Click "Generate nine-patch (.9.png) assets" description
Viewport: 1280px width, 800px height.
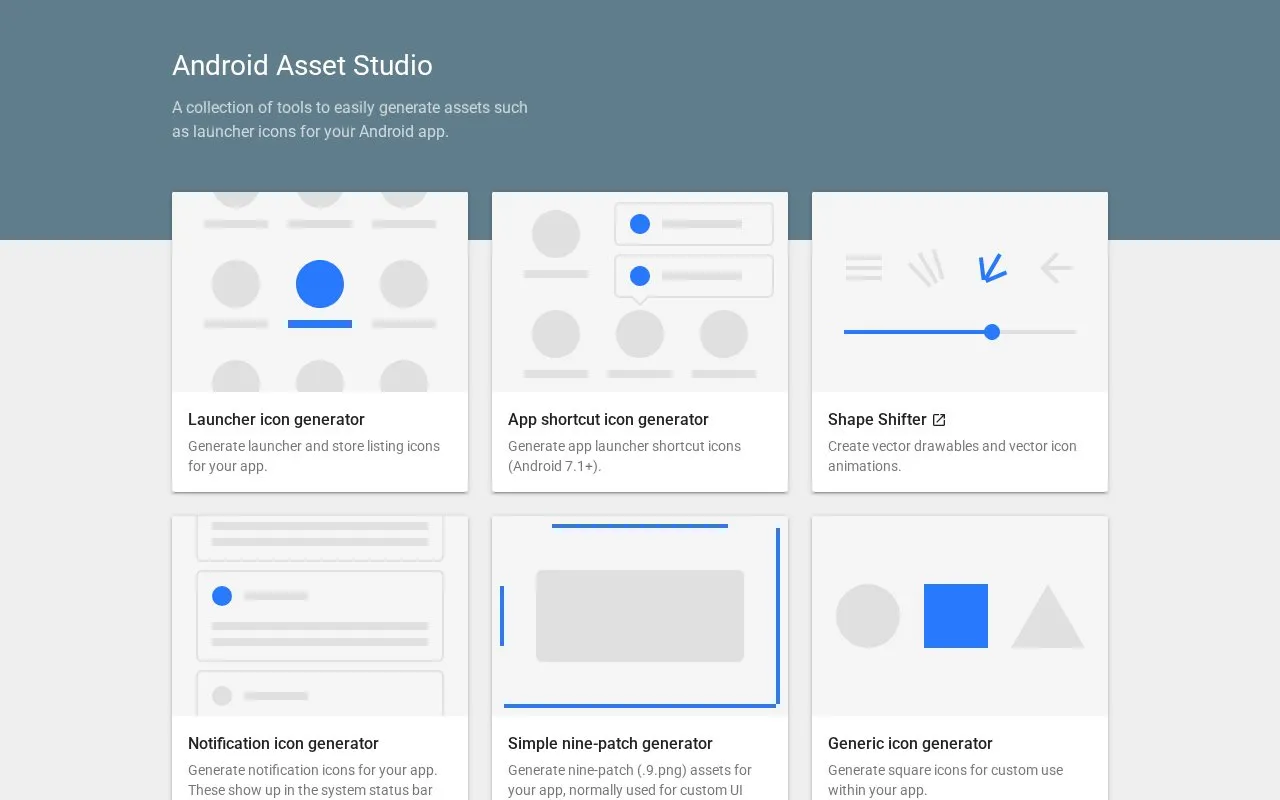click(630, 780)
